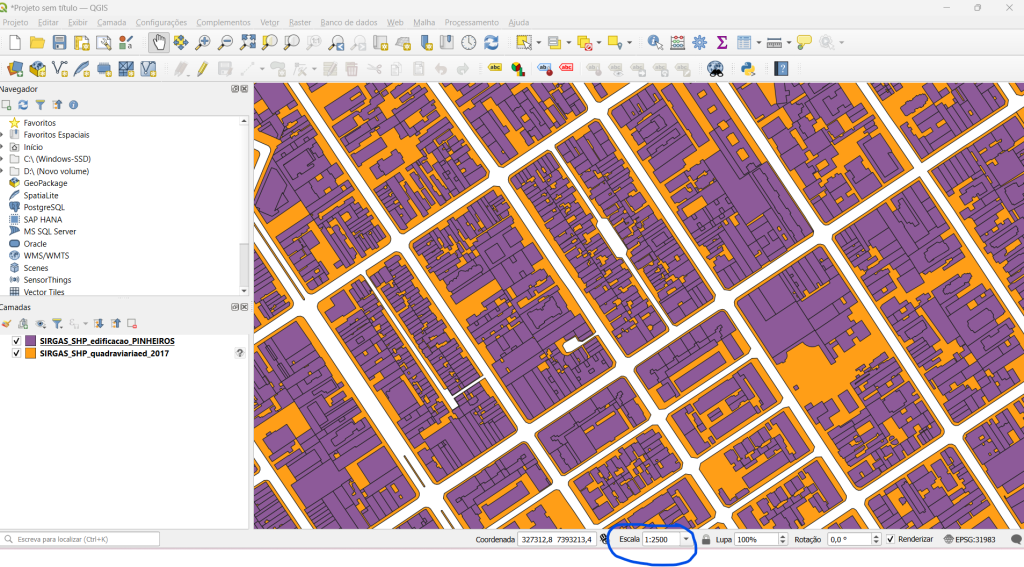Save project with the floppy disk icon

coord(59,43)
